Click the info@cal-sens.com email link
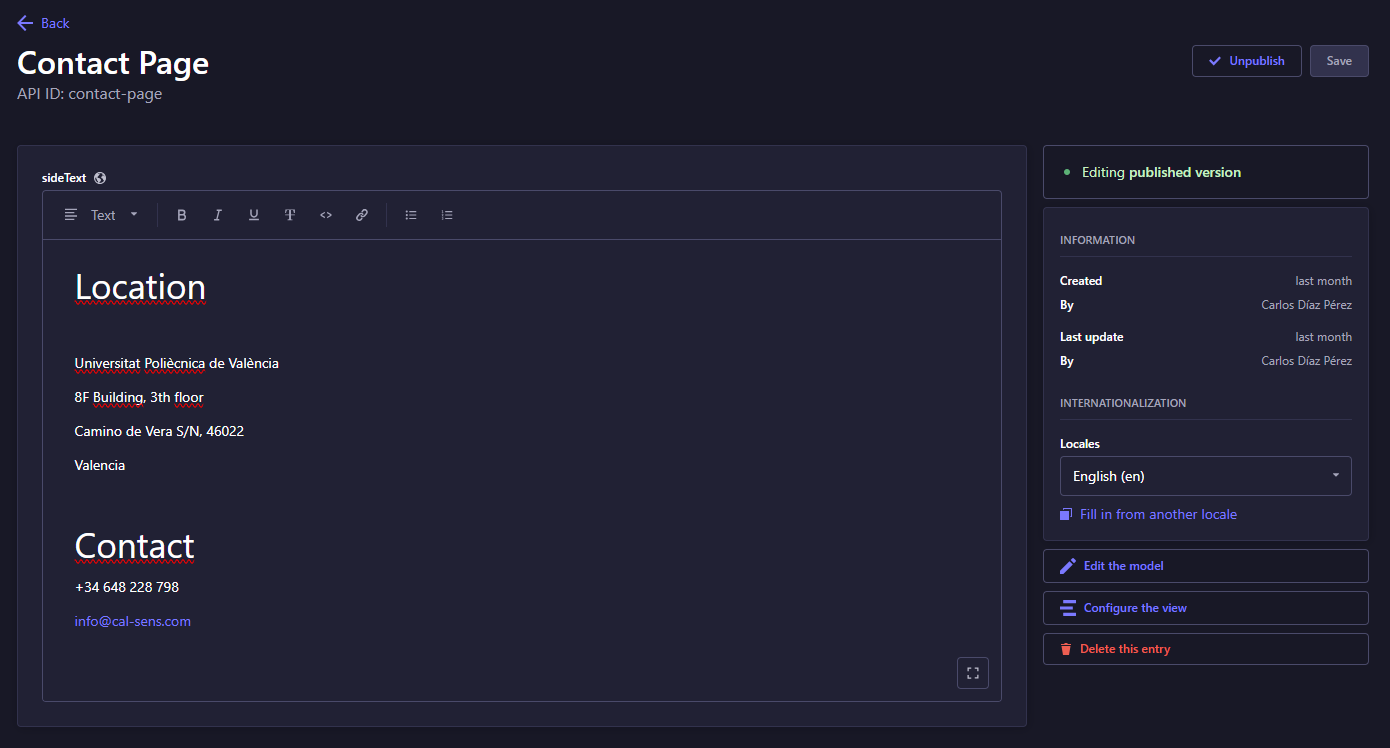 coord(133,621)
